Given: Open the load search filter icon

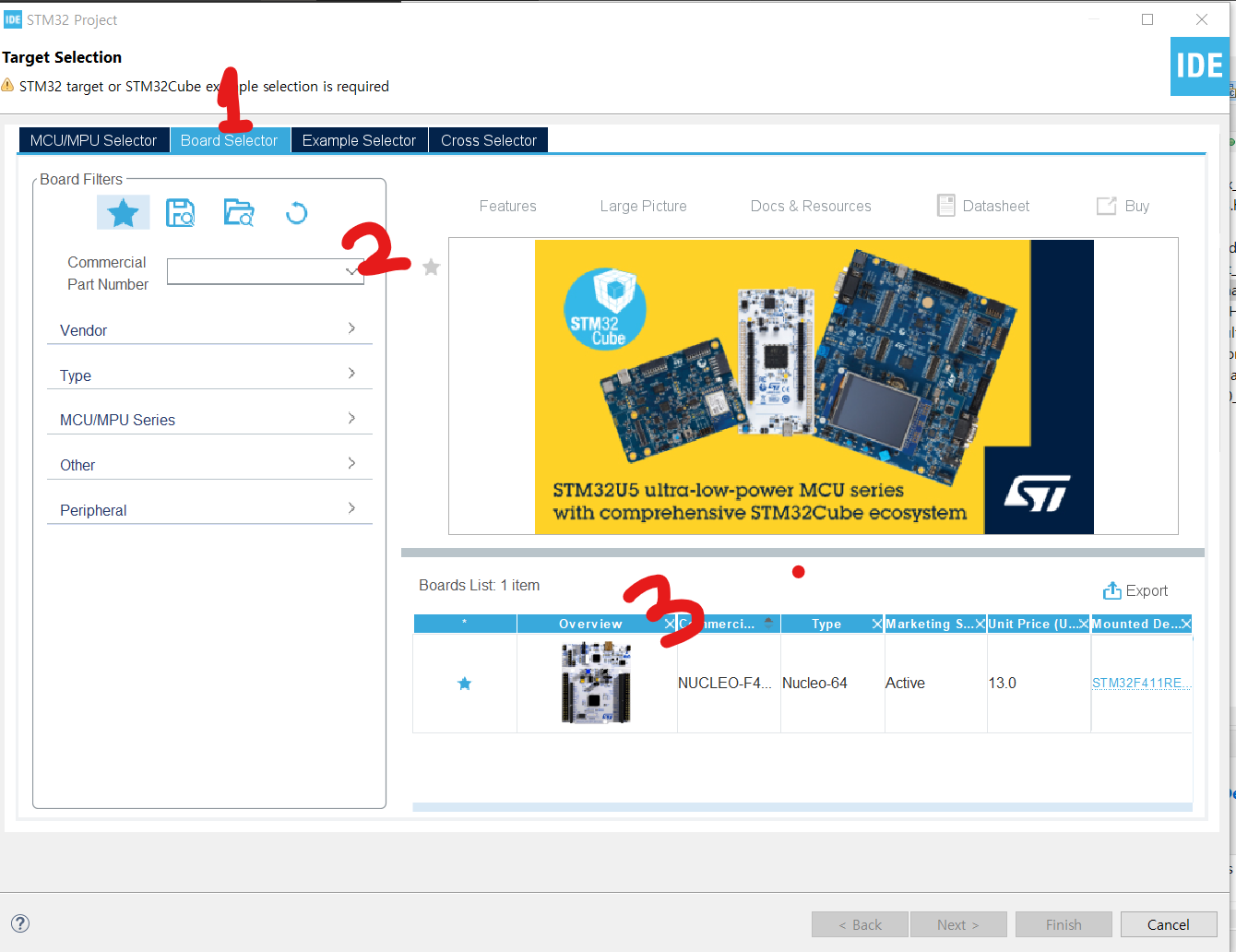Looking at the screenshot, I should (239, 211).
